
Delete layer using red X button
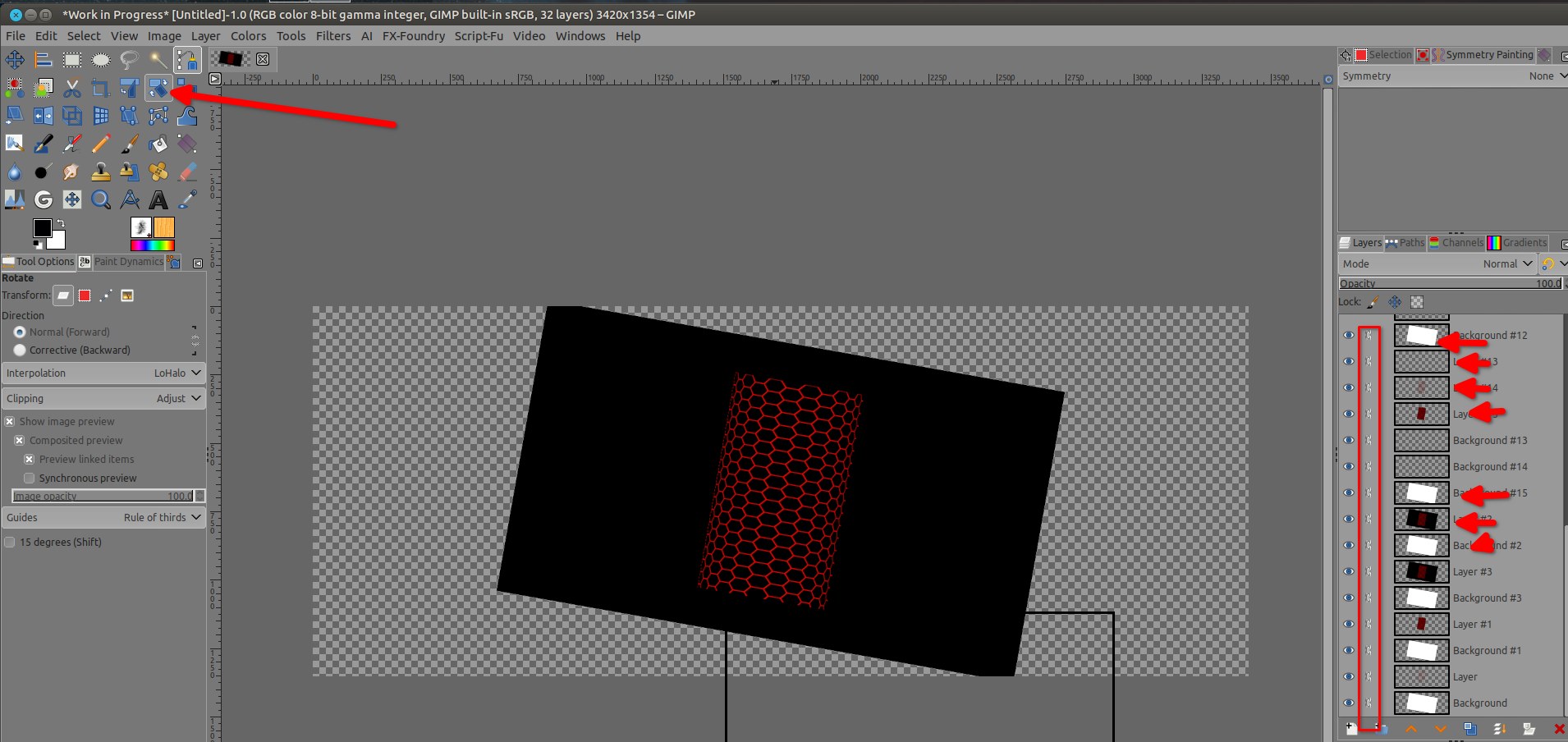[x=1558, y=729]
